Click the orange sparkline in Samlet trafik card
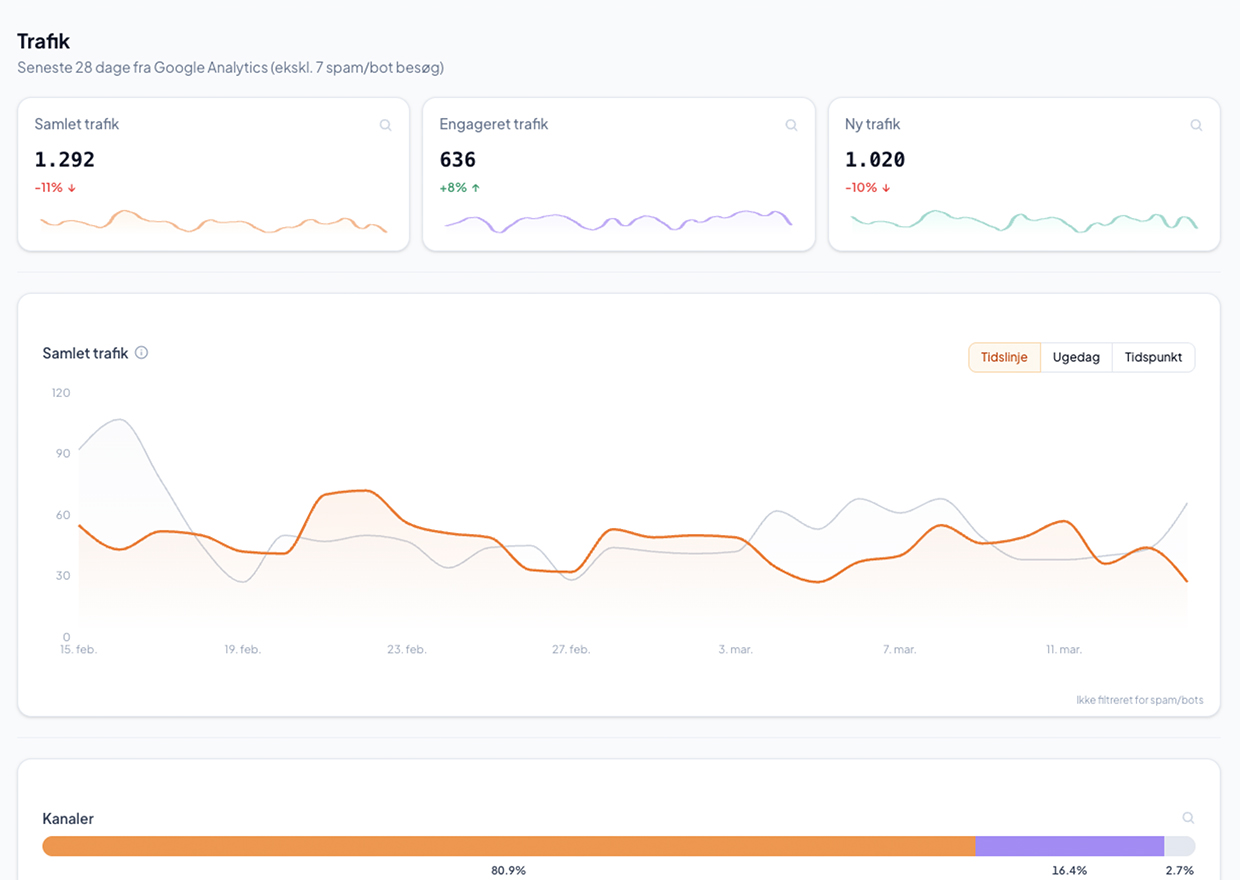Screen dimensions: 1240x880 point(213,222)
